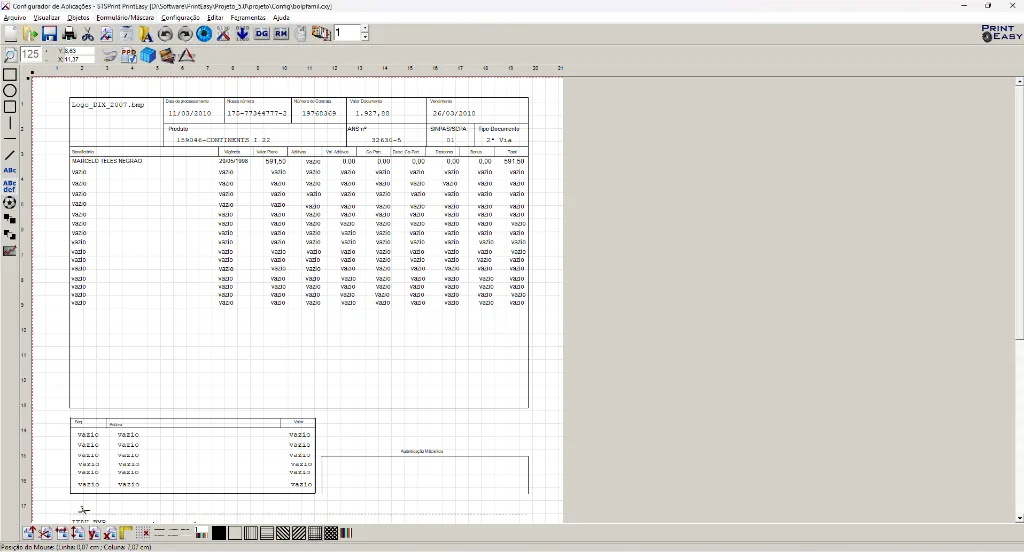Select the vertical line tool
This screenshot has width=1024, height=552.
pyautogui.click(x=10, y=123)
